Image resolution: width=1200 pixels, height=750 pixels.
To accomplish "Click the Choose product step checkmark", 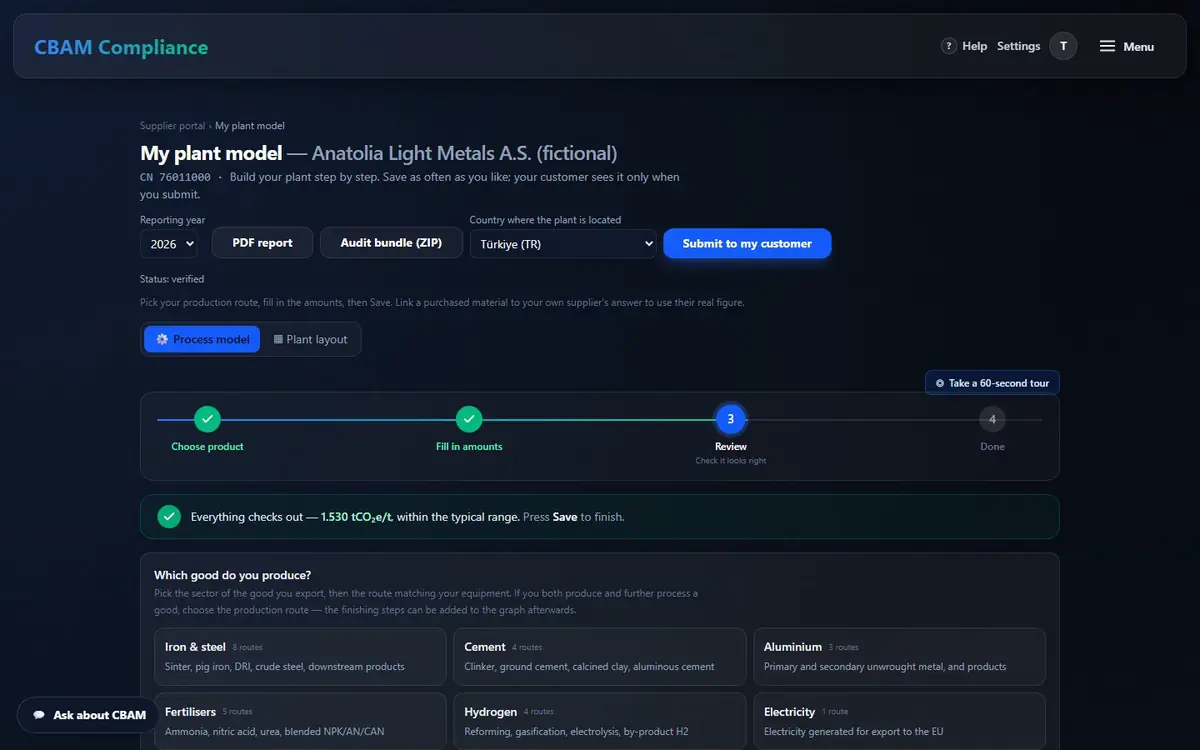I will pyautogui.click(x=207, y=419).
